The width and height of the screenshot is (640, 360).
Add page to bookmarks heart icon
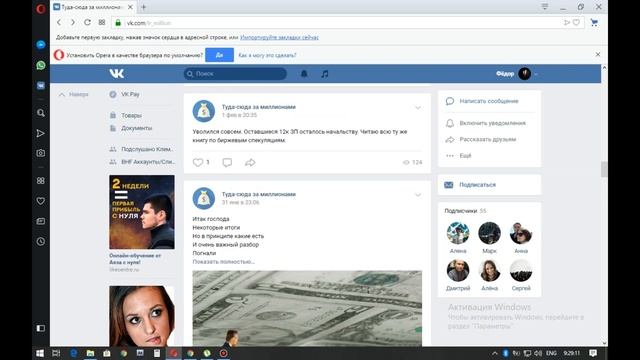tap(576, 22)
